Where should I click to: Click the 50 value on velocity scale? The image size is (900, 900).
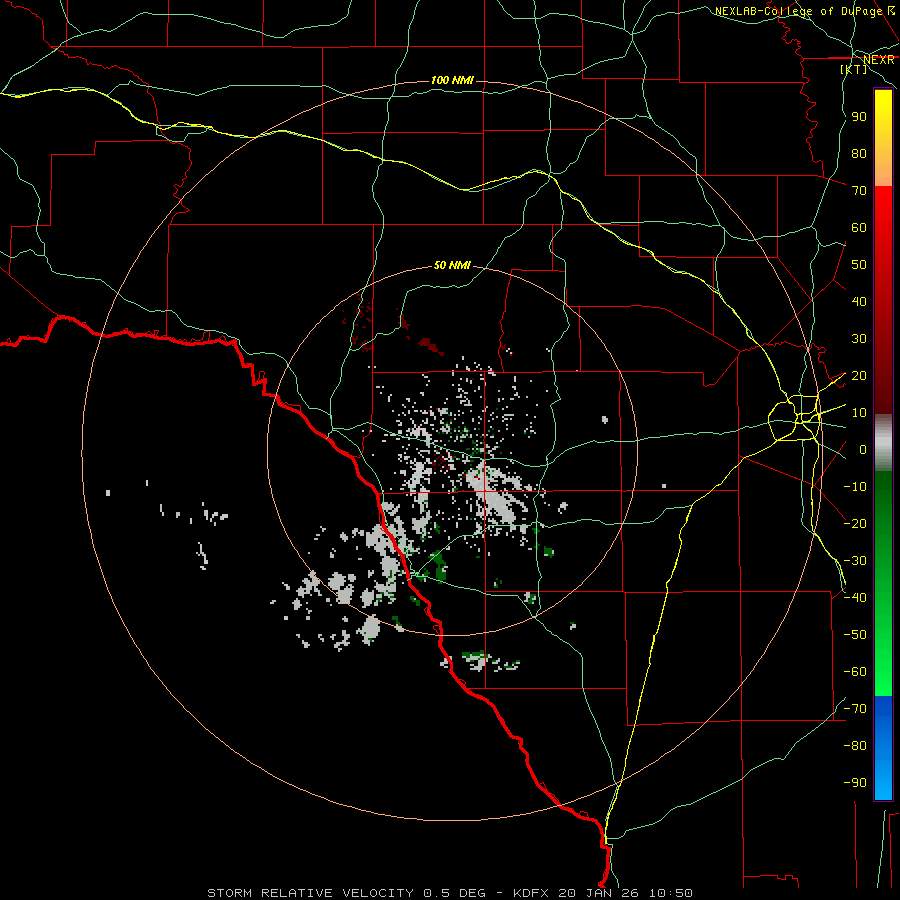pyautogui.click(x=859, y=265)
